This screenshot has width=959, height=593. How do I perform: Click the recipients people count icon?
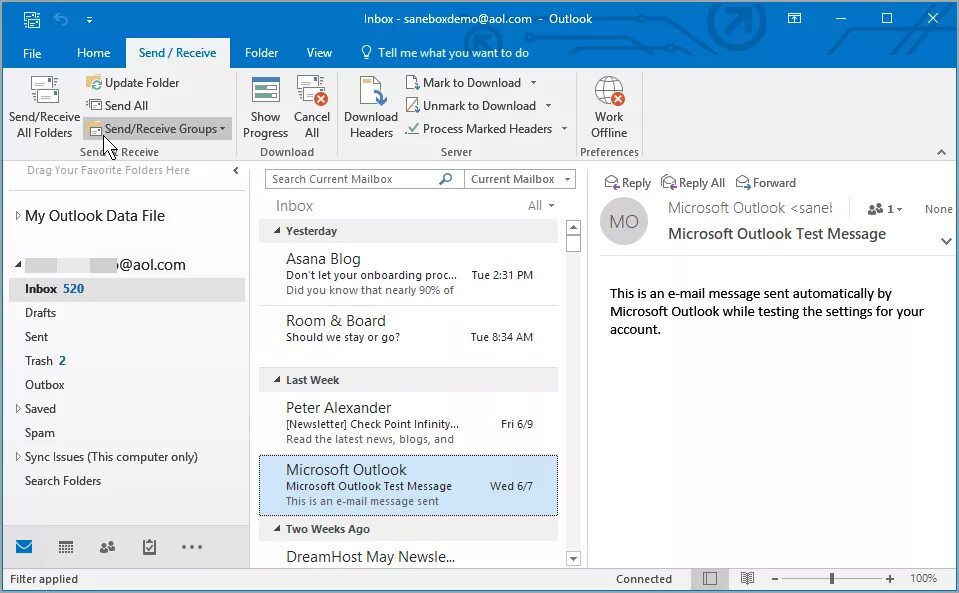click(x=875, y=209)
